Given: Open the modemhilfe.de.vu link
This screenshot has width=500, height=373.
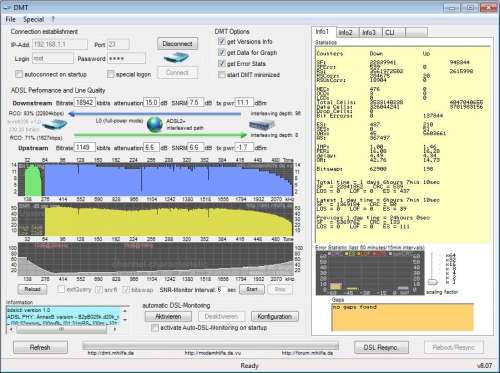Looking at the screenshot, I should click(213, 353).
